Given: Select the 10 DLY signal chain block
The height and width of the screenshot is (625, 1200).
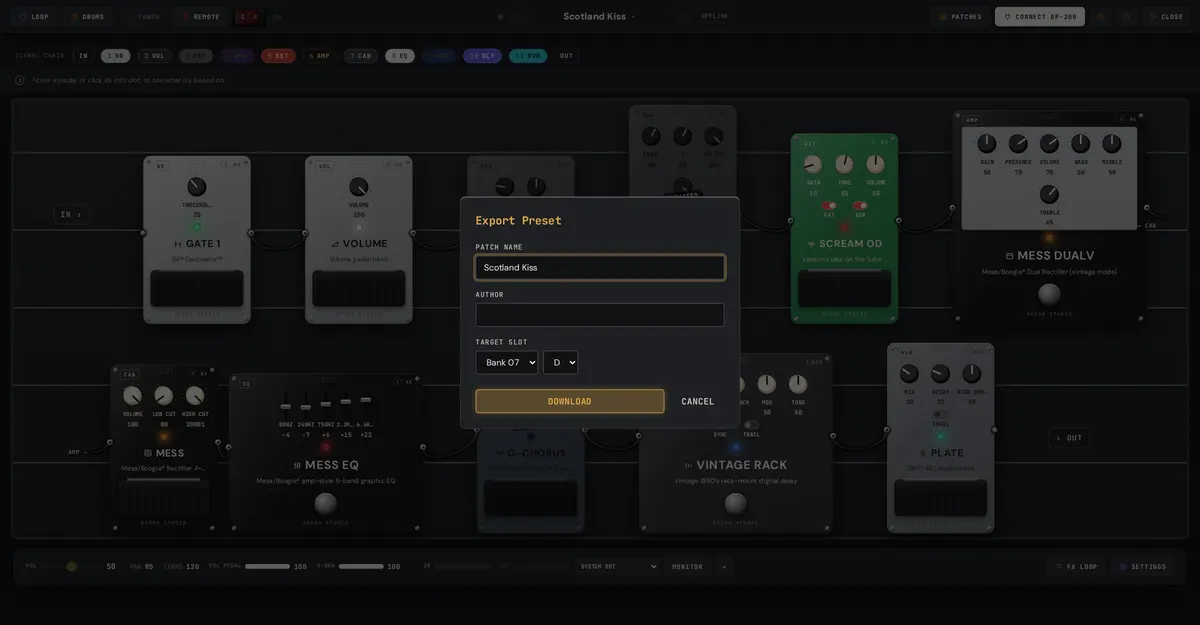Looking at the screenshot, I should 482,56.
